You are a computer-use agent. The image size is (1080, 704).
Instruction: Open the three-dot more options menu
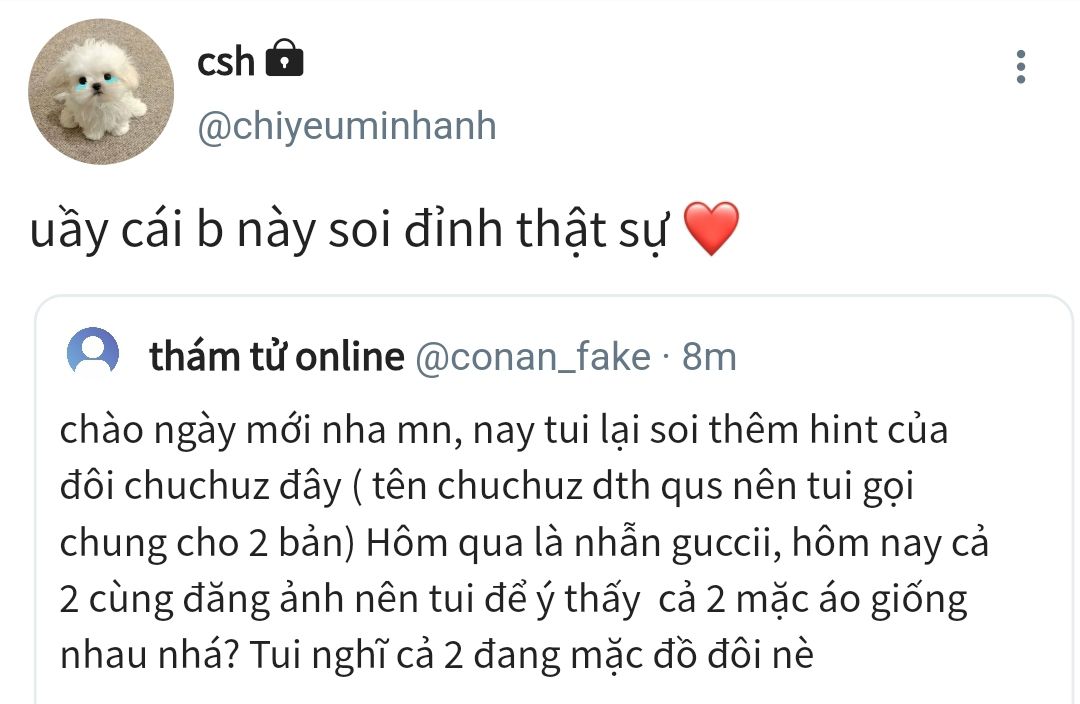click(1020, 66)
